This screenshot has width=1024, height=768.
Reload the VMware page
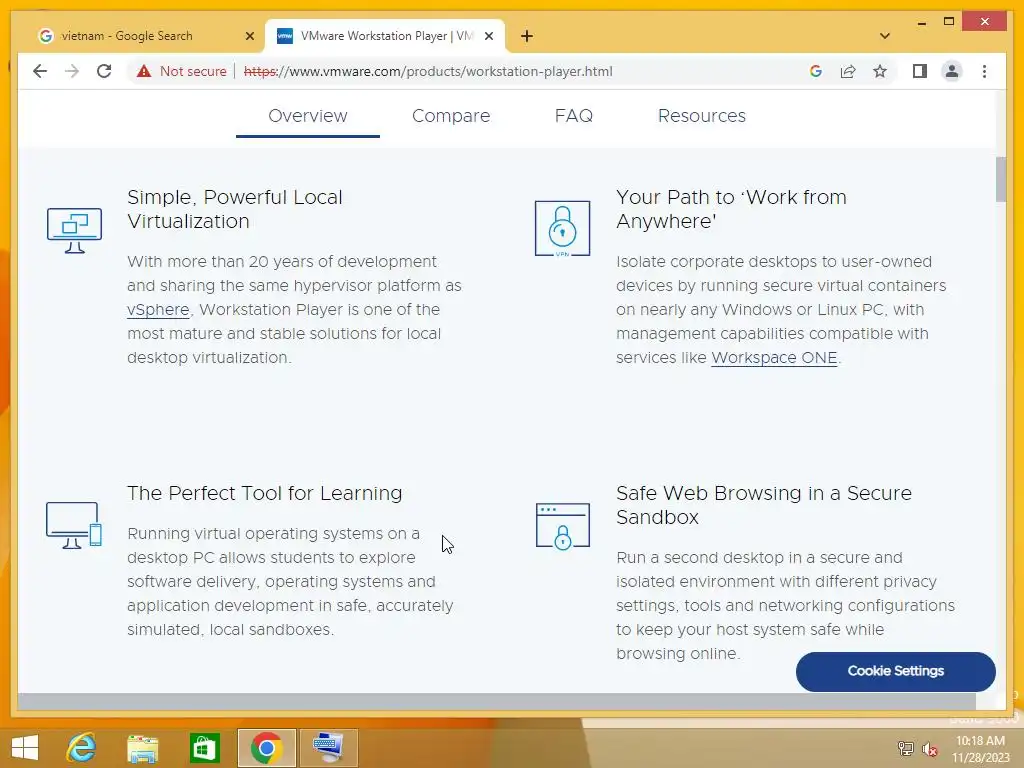(x=104, y=71)
